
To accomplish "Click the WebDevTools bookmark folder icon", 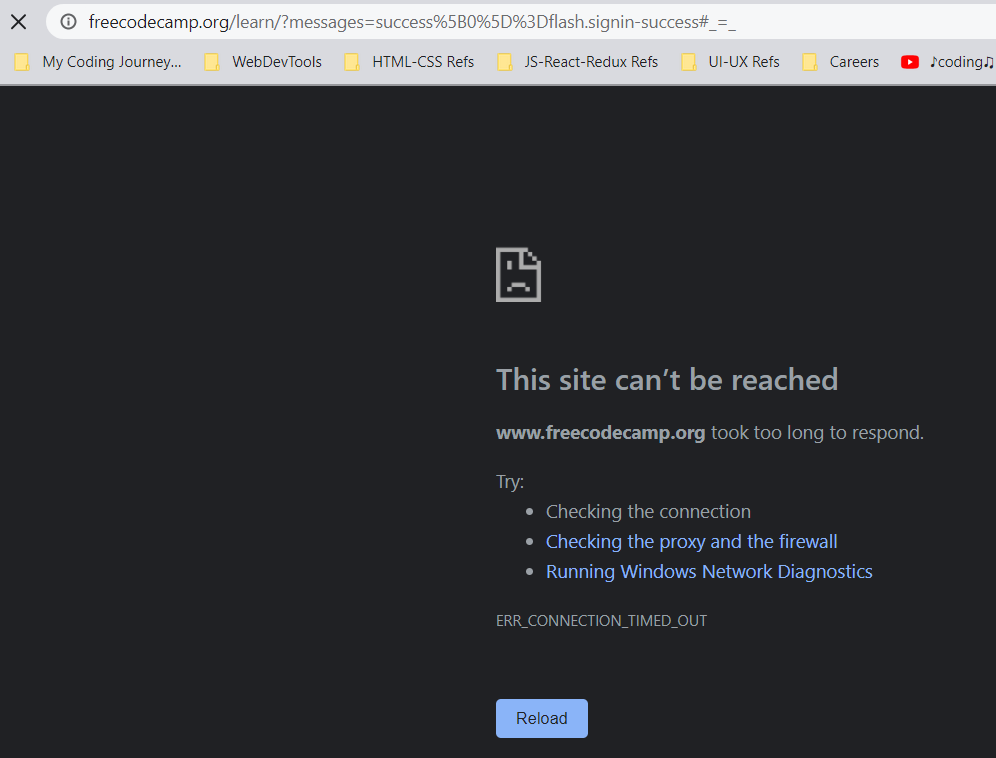I will [210, 61].
